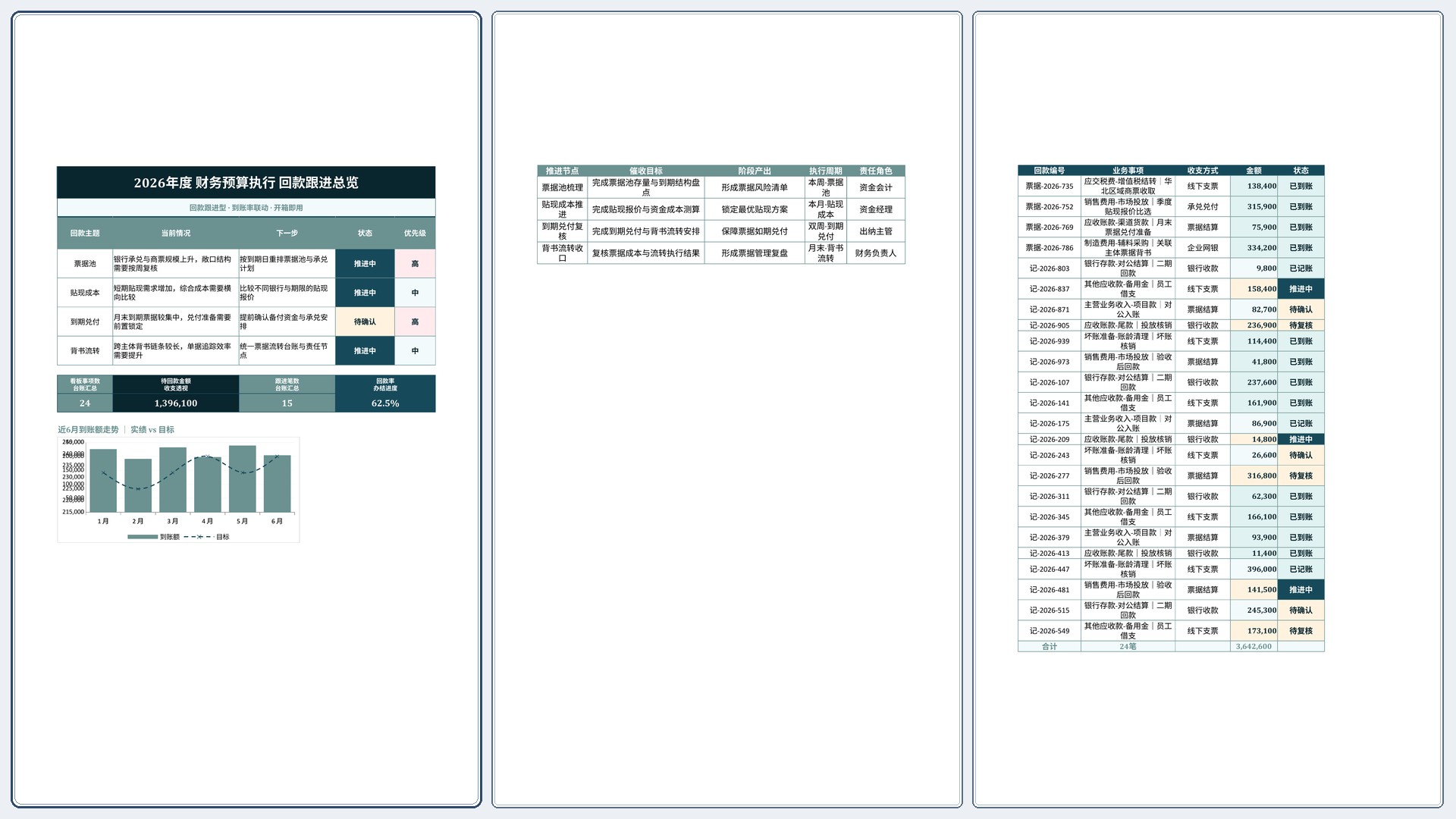
Task: Click 推进中 status in row 记-2026-837
Action: click(x=1301, y=289)
